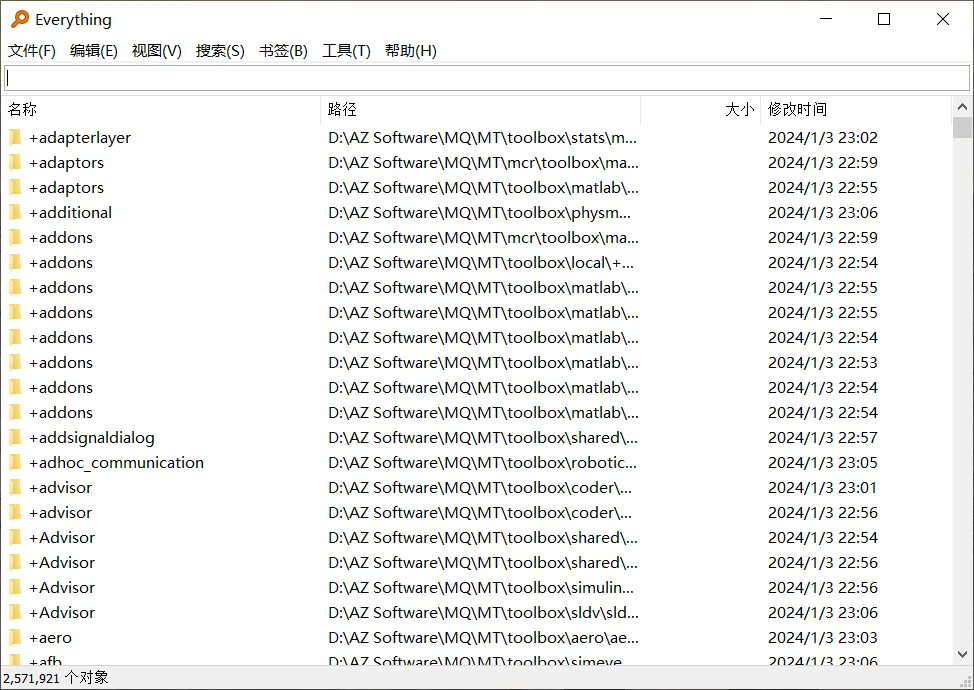Viewport: 974px width, 690px height.
Task: Sort by the 修改时间 column header
Action: click(x=856, y=109)
